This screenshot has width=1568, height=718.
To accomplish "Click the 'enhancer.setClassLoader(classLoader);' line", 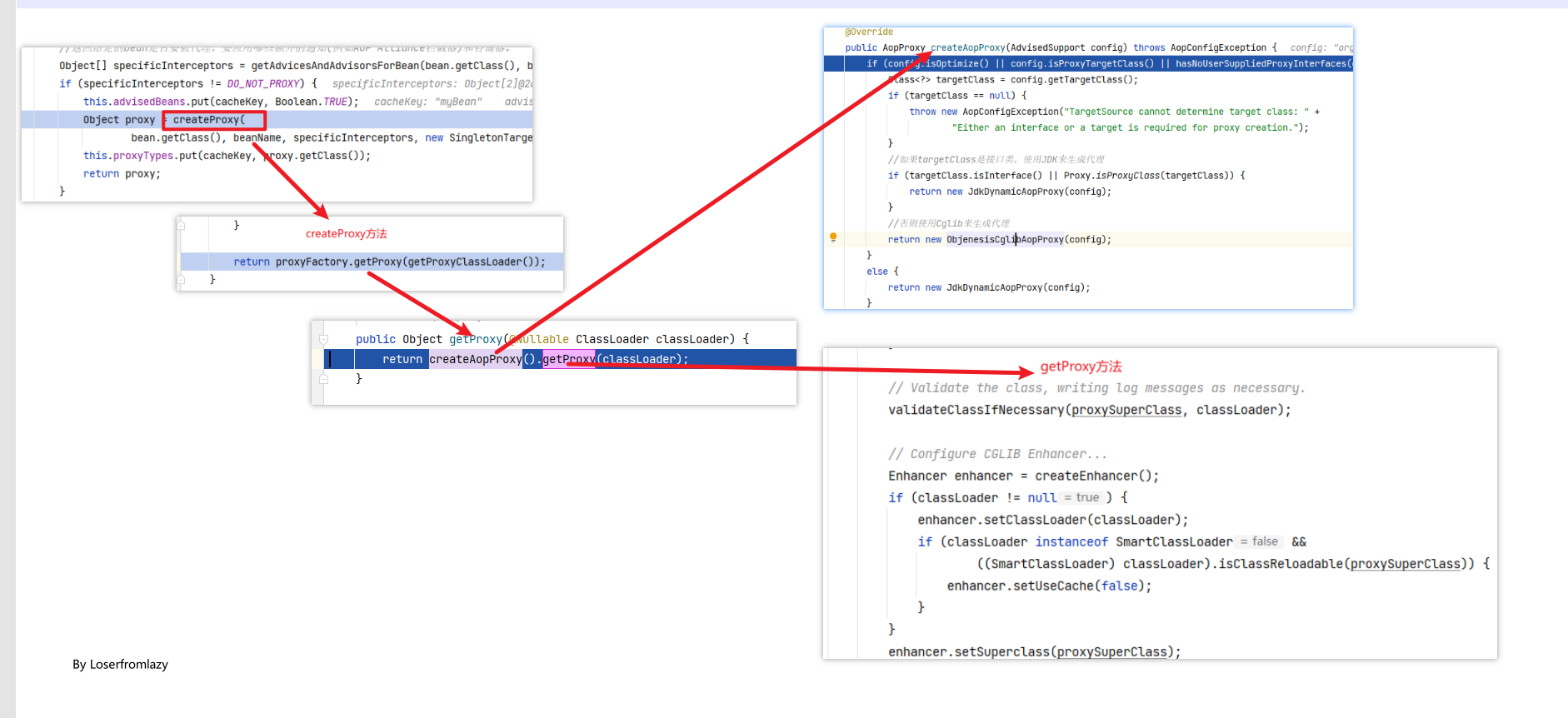I will point(1053,520).
